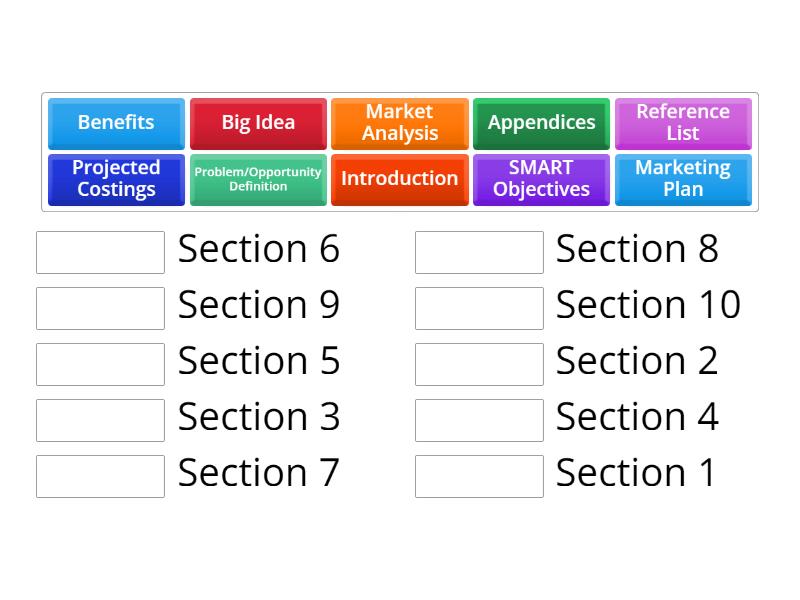Image resolution: width=800 pixels, height=600 pixels.
Task: Select the answer slot for Section 10
Action: tap(479, 308)
